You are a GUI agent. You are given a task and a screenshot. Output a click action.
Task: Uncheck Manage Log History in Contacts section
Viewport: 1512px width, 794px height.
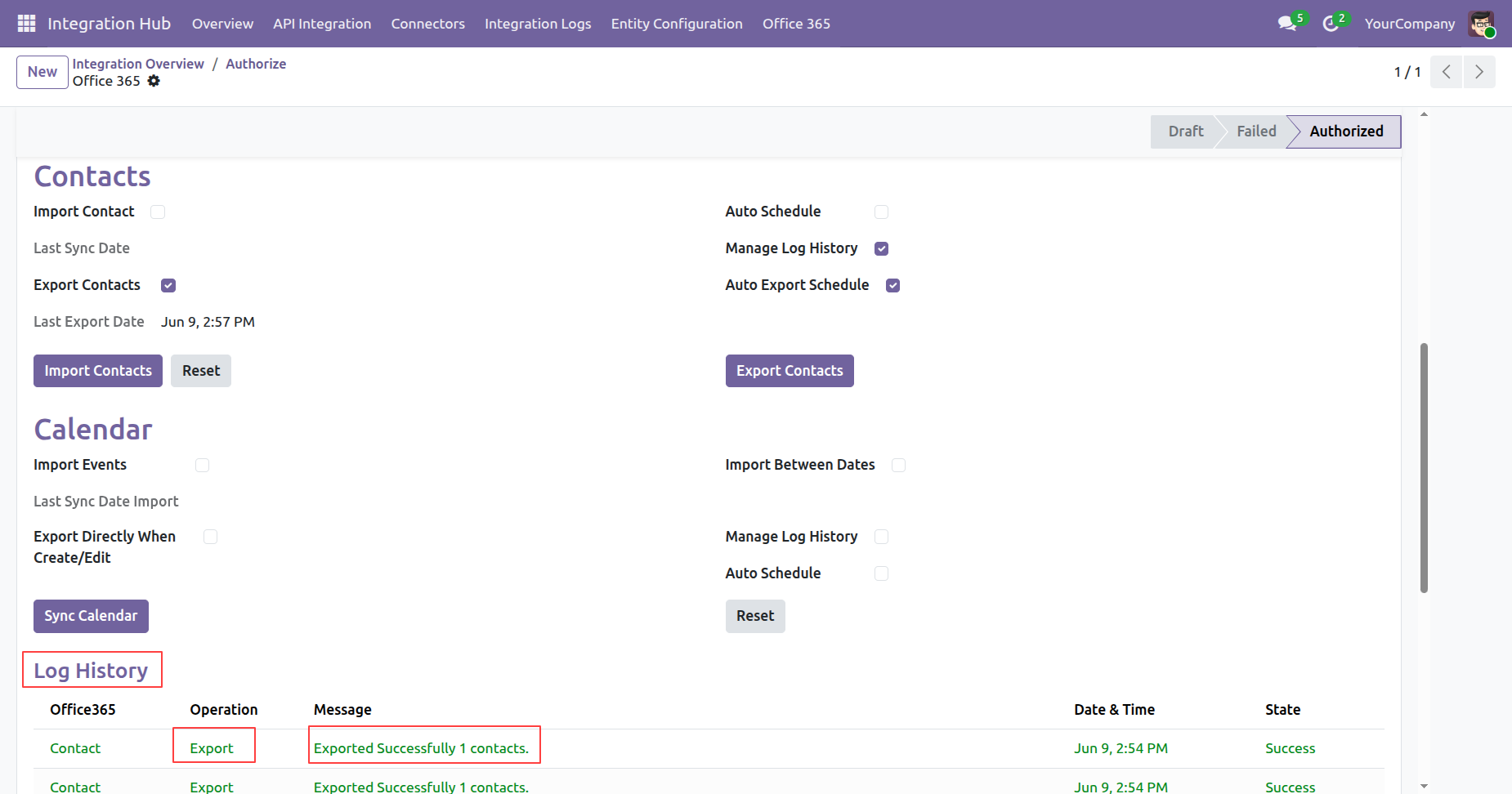click(881, 248)
